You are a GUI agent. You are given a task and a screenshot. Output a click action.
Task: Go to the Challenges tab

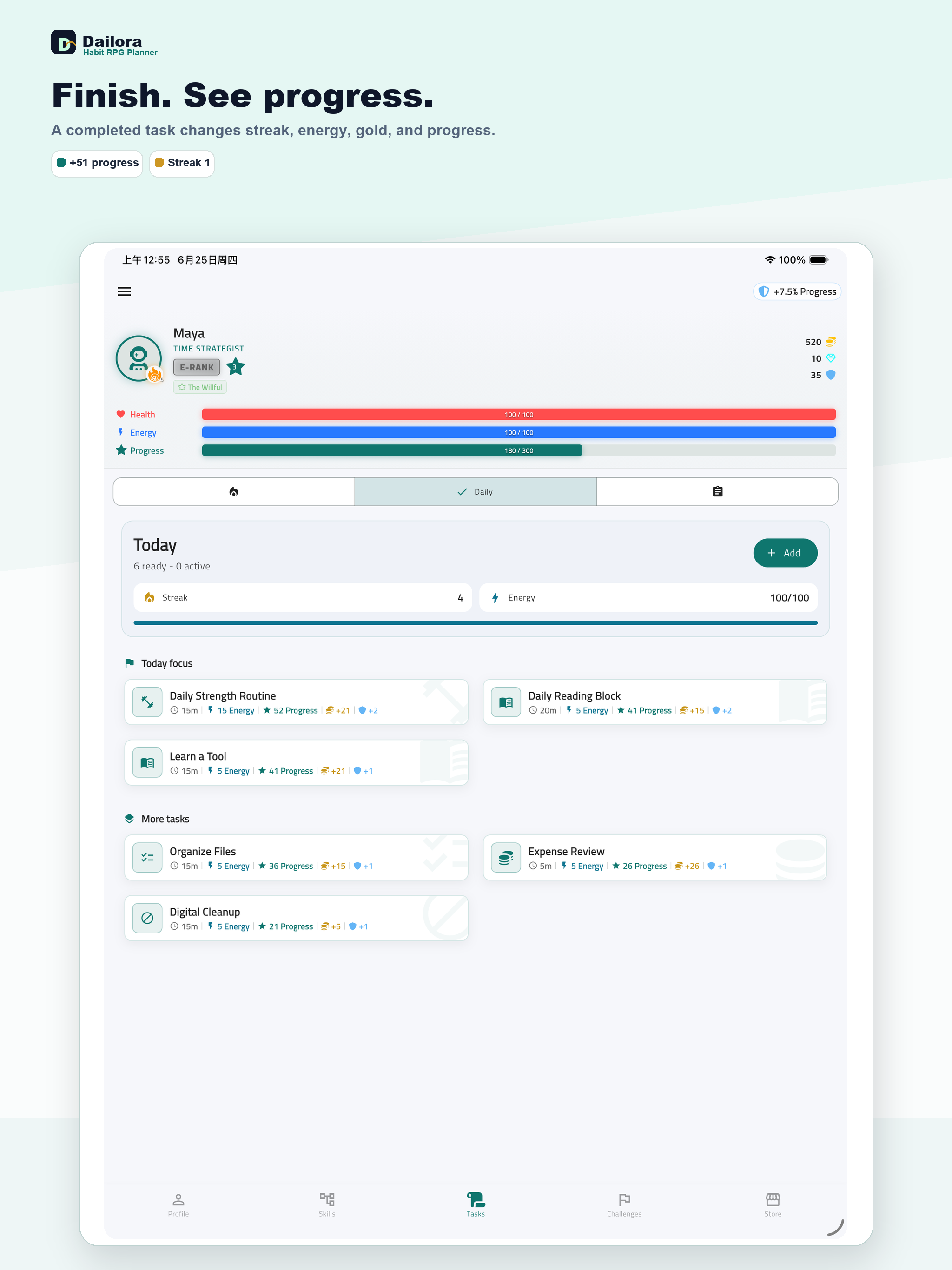coord(624,1205)
